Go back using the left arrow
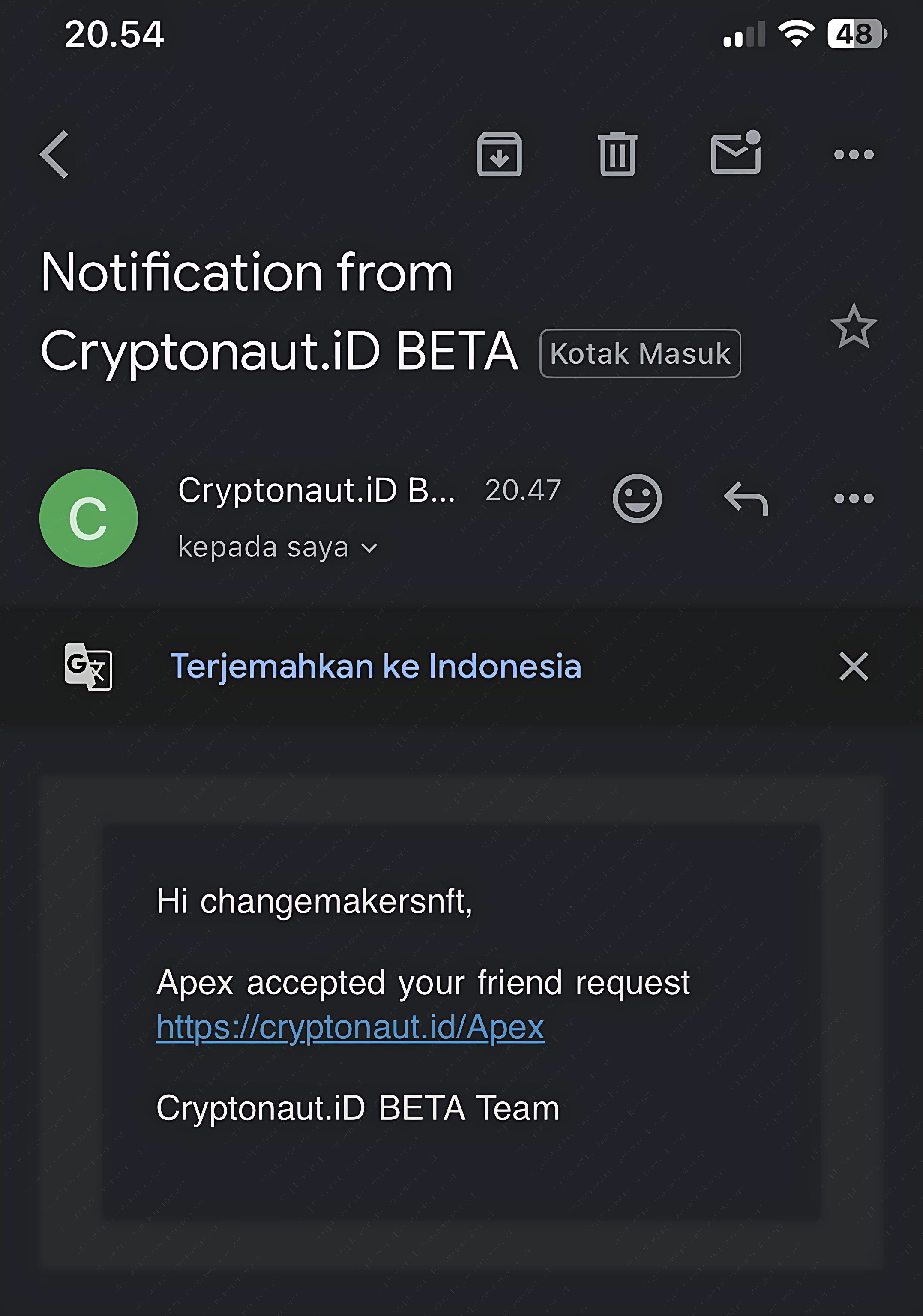The height and width of the screenshot is (1316, 923). (x=54, y=154)
